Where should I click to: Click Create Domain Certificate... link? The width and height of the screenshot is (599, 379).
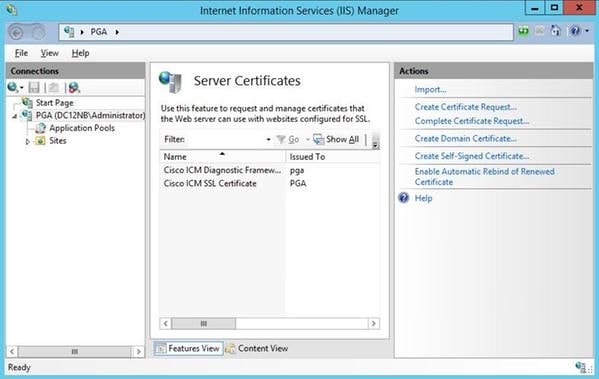click(466, 139)
